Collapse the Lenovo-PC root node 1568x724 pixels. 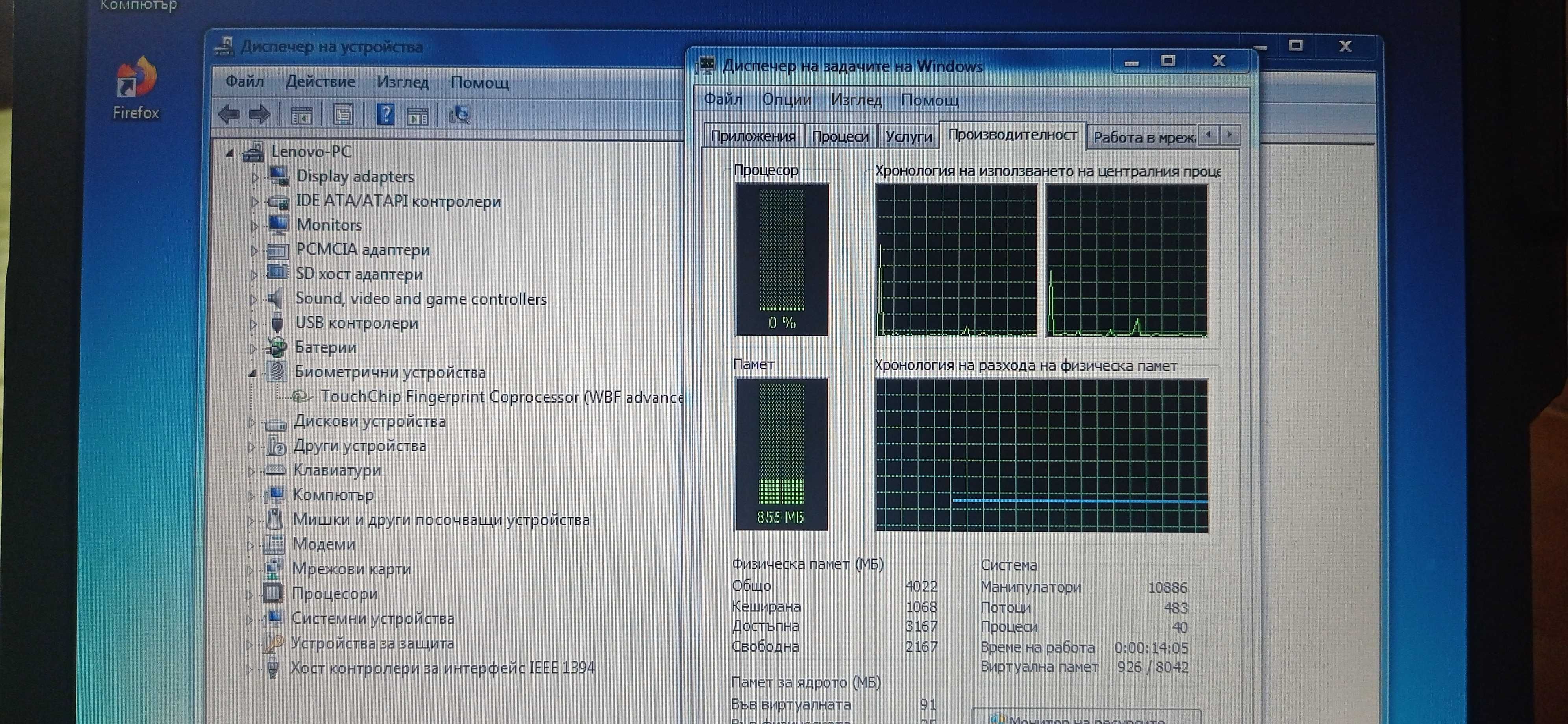coord(229,152)
